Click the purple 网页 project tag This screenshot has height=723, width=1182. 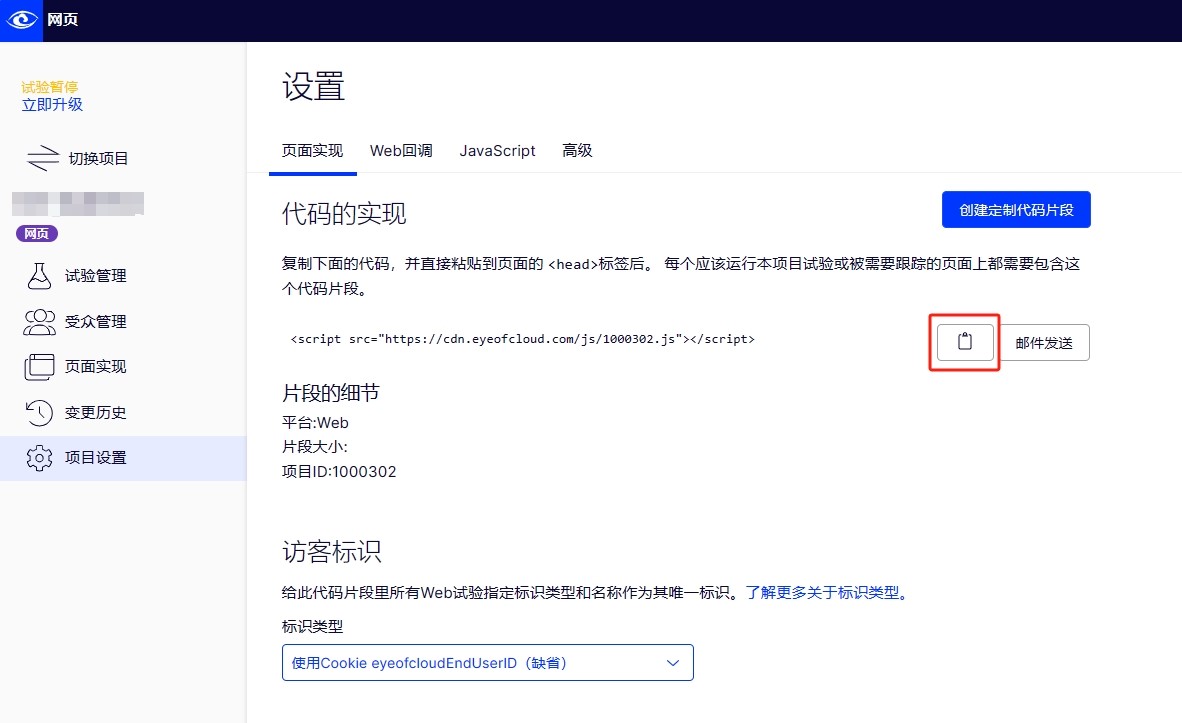click(36, 234)
